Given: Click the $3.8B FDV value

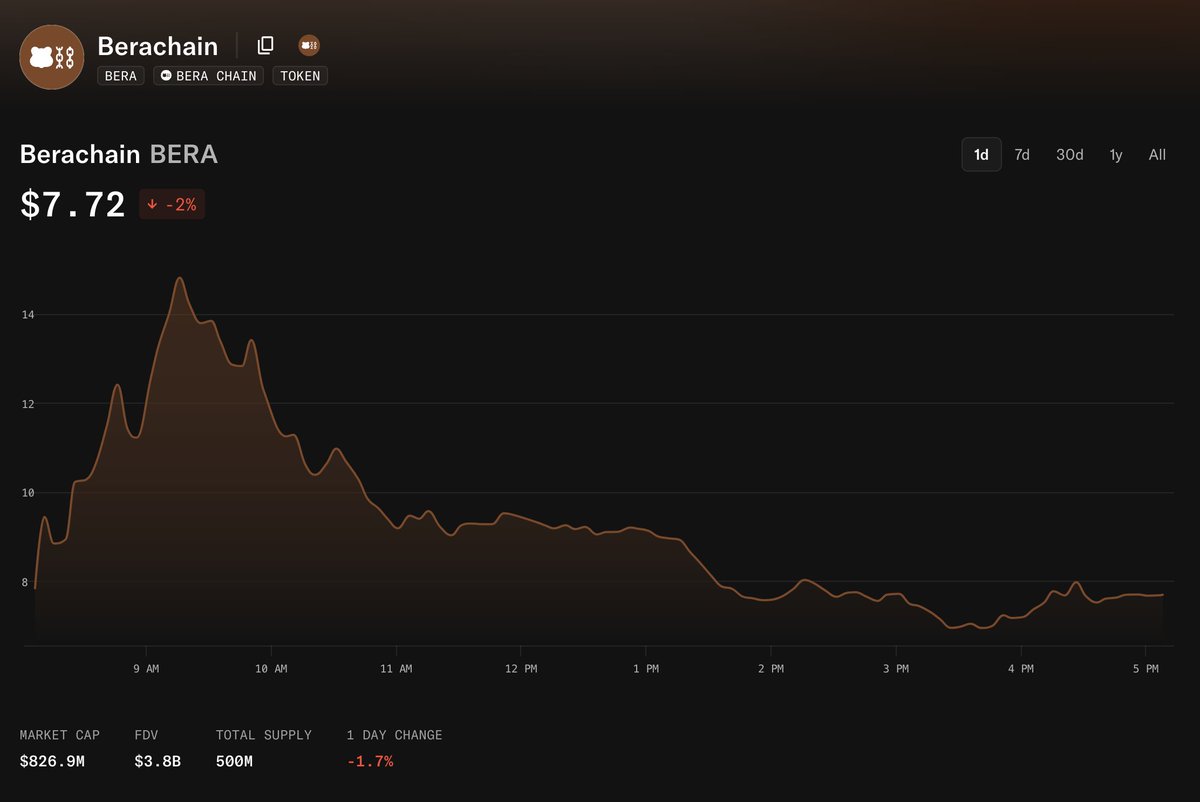Looking at the screenshot, I should pos(157,761).
